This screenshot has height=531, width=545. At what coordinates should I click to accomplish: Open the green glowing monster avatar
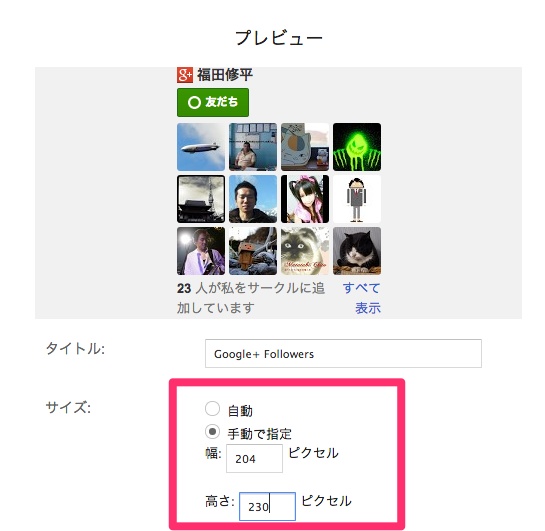pyautogui.click(x=357, y=147)
